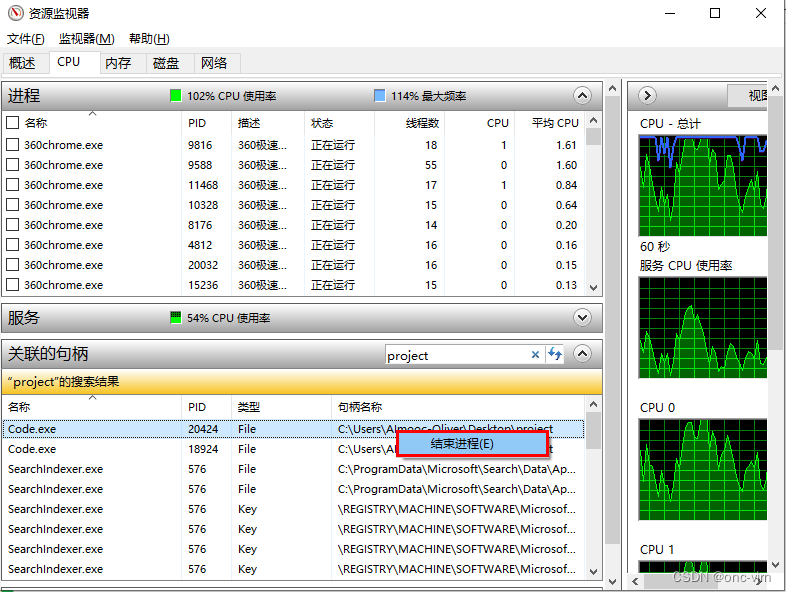Check the 360chrome.exe box with PID 4812
This screenshot has width=786, height=592.
pos(13,245)
